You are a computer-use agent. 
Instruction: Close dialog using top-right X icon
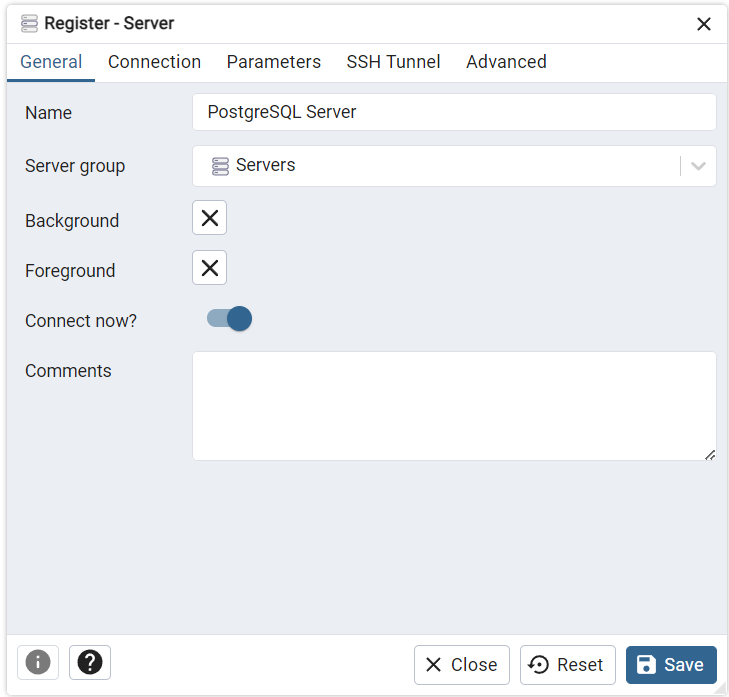(x=703, y=24)
